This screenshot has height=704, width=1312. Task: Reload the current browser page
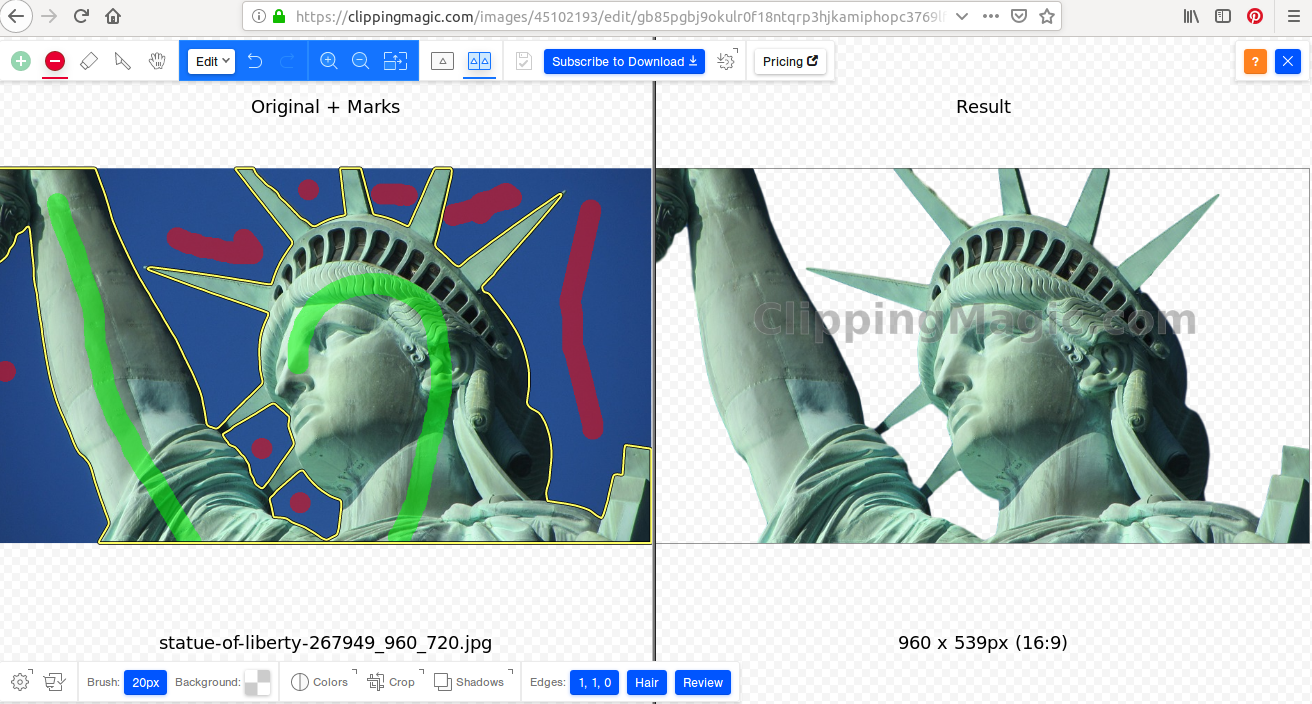[x=82, y=16]
